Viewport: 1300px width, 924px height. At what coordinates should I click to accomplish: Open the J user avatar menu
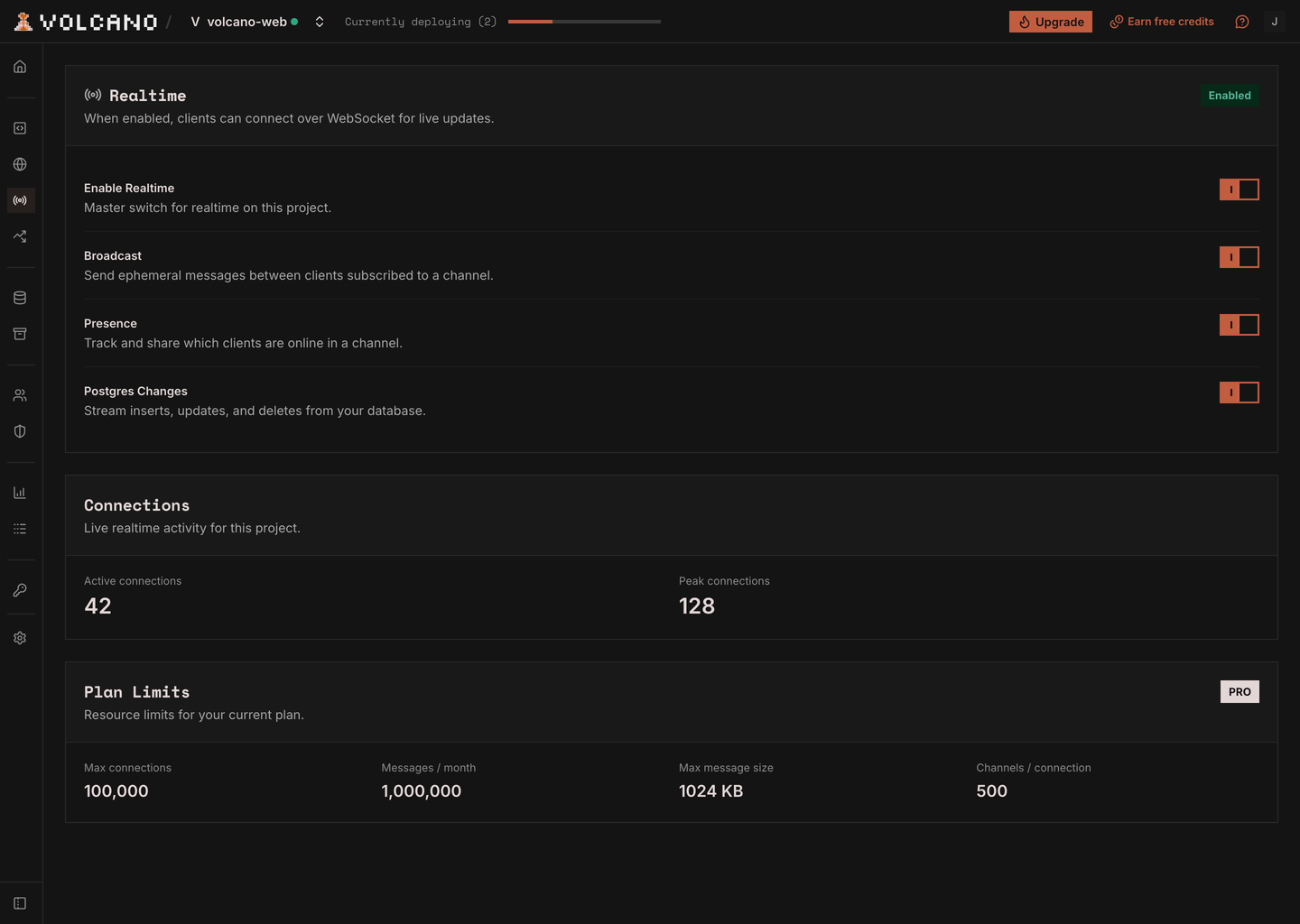click(x=1275, y=22)
